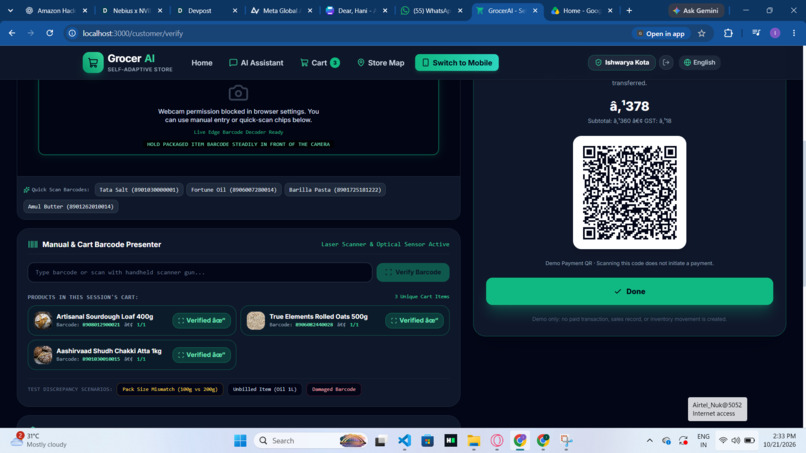Open Task View from the taskbar
The image size is (806, 453).
pyautogui.click(x=380, y=441)
